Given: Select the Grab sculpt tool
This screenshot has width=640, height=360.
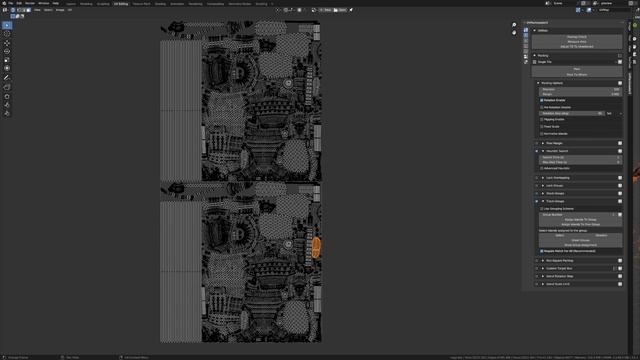Looking at the screenshot, I should pos(7,97).
